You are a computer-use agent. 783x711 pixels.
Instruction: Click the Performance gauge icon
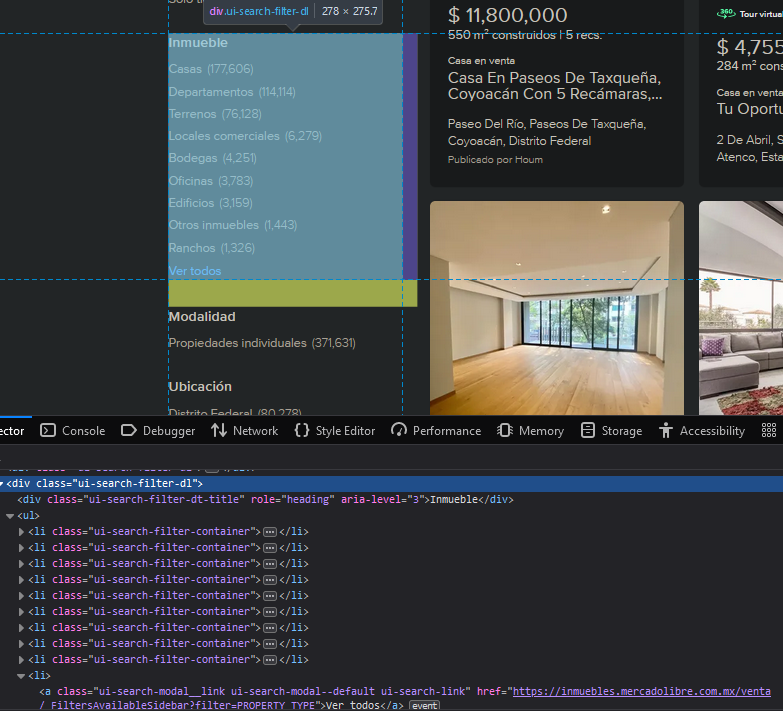[398, 430]
